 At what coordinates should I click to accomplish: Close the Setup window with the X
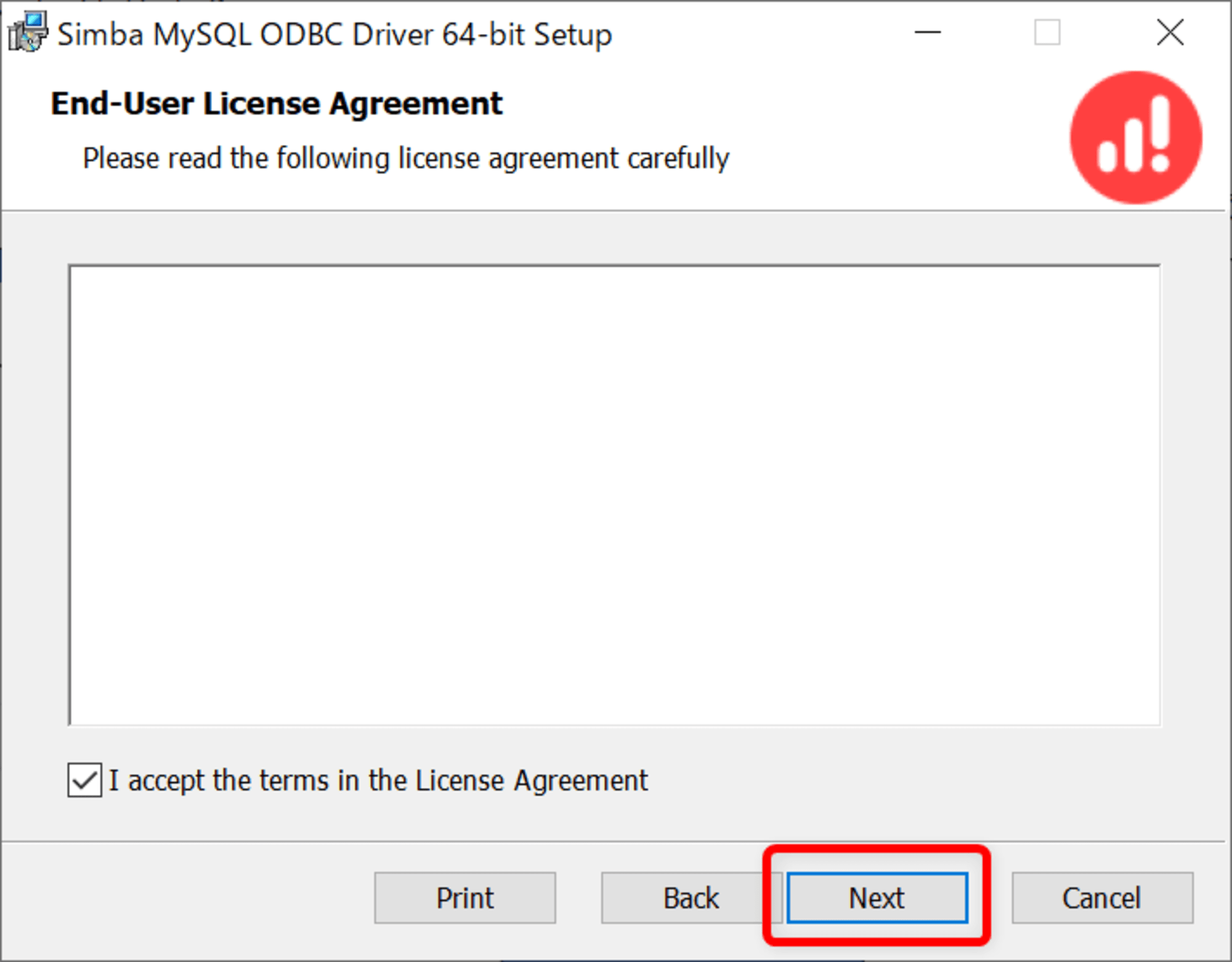pyautogui.click(x=1170, y=32)
